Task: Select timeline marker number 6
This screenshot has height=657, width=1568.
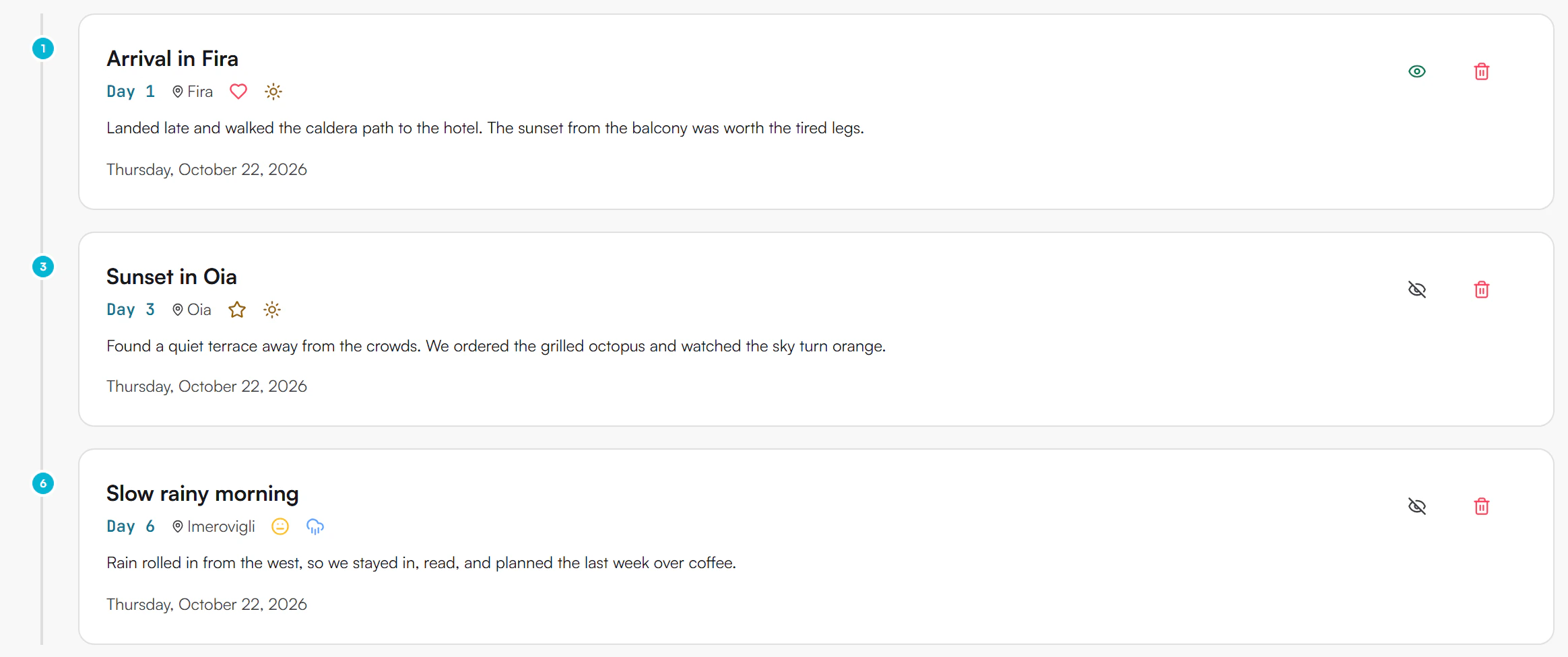Action: (x=43, y=483)
